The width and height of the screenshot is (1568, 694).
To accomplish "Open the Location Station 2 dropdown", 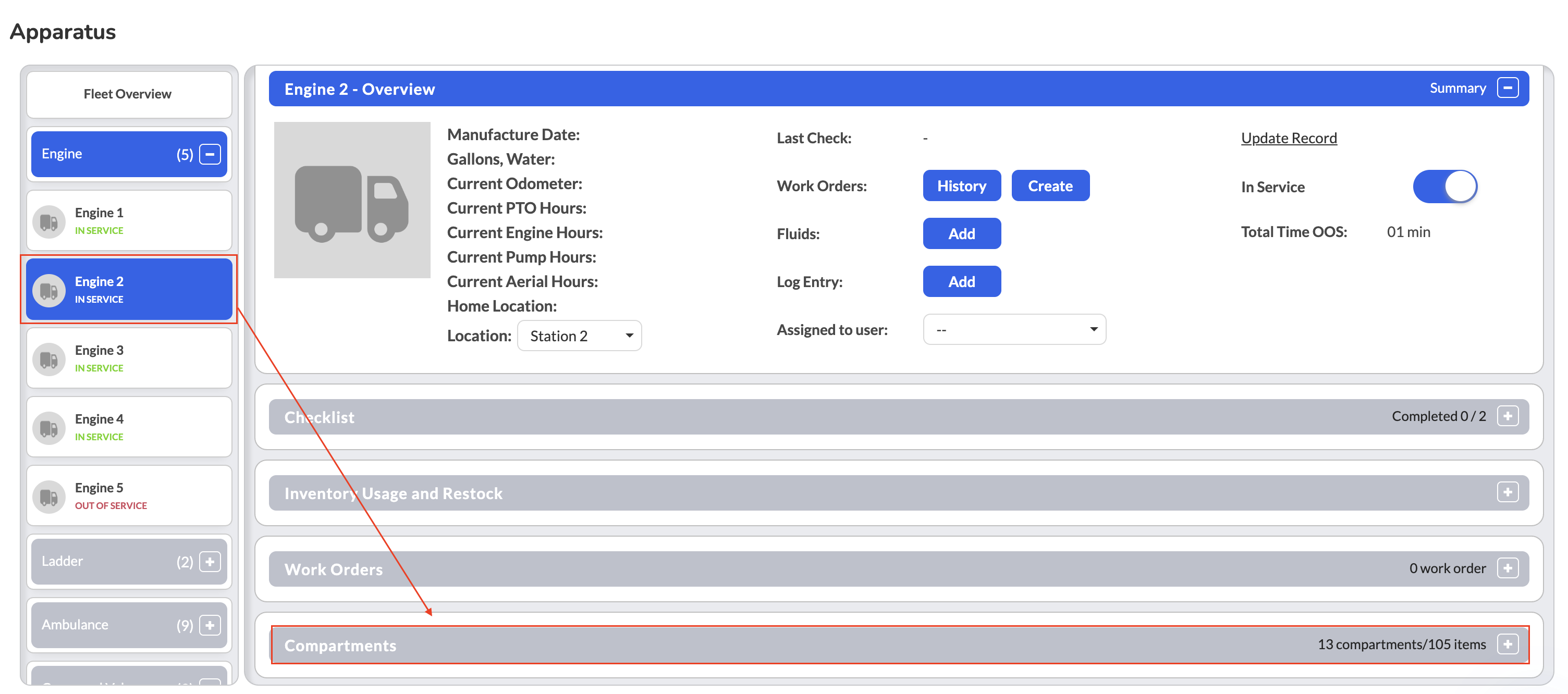I will [580, 336].
